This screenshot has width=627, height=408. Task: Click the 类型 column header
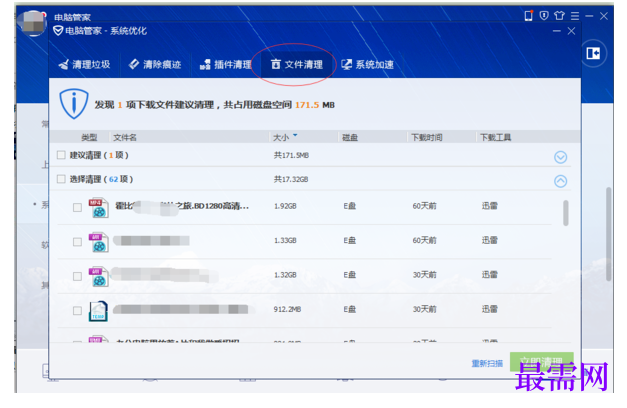[89, 138]
